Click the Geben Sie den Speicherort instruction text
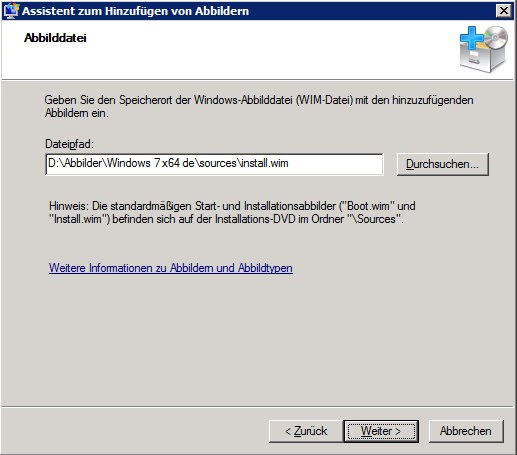 (259, 106)
